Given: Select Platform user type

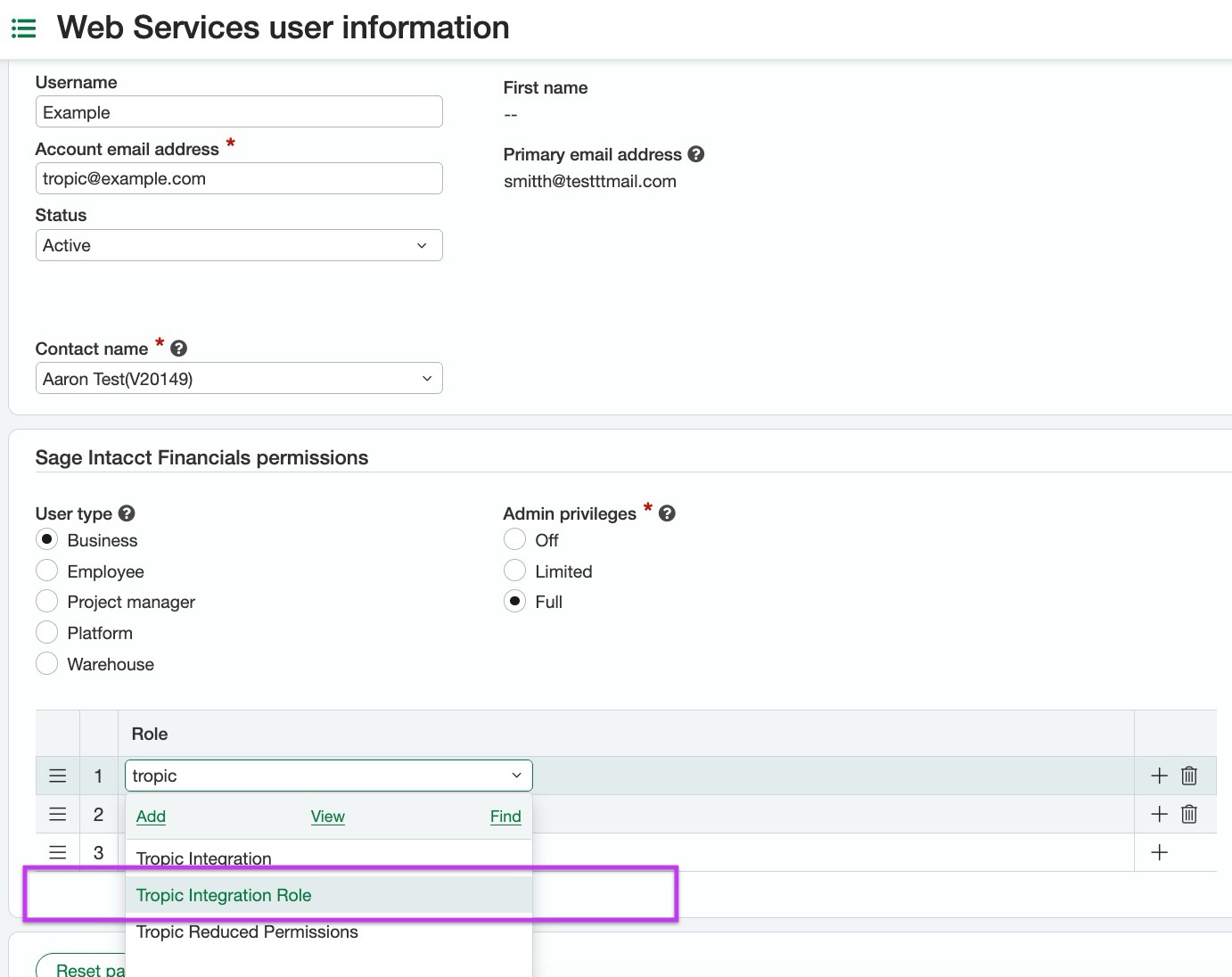Looking at the screenshot, I should click(46, 632).
